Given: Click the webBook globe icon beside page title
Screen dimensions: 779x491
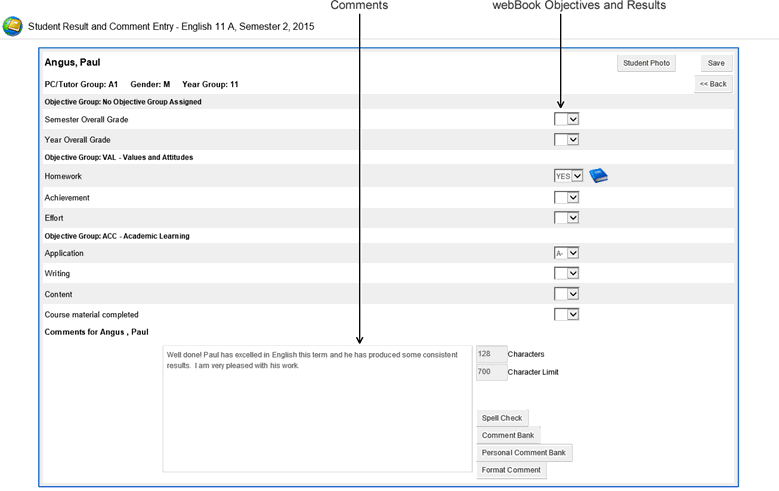Looking at the screenshot, I should (x=12, y=26).
